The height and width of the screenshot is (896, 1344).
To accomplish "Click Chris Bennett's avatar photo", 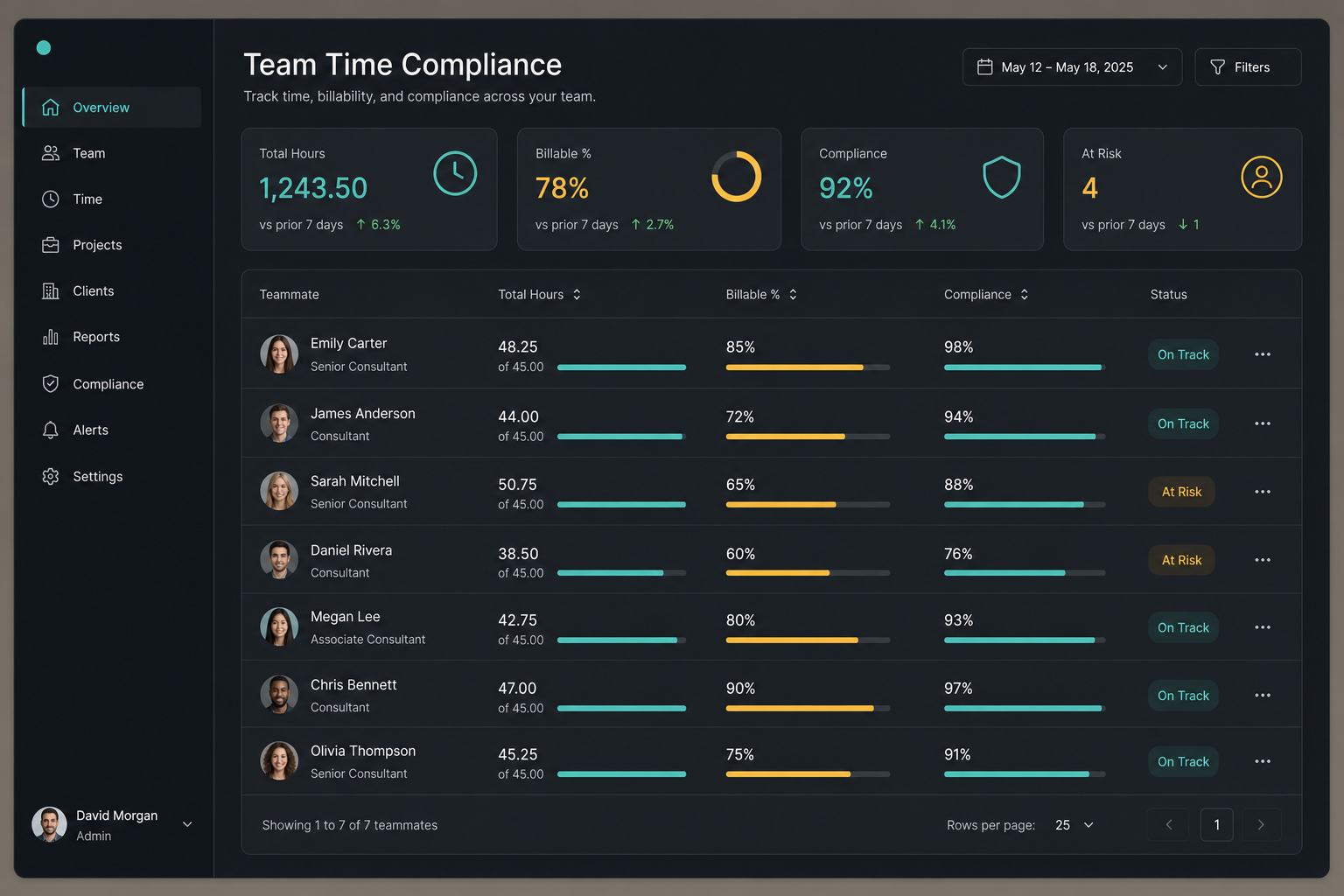I will (x=279, y=695).
